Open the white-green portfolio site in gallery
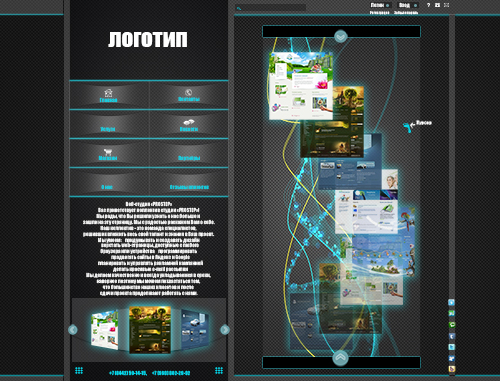This screenshot has height=381, width=500. (x=301, y=86)
